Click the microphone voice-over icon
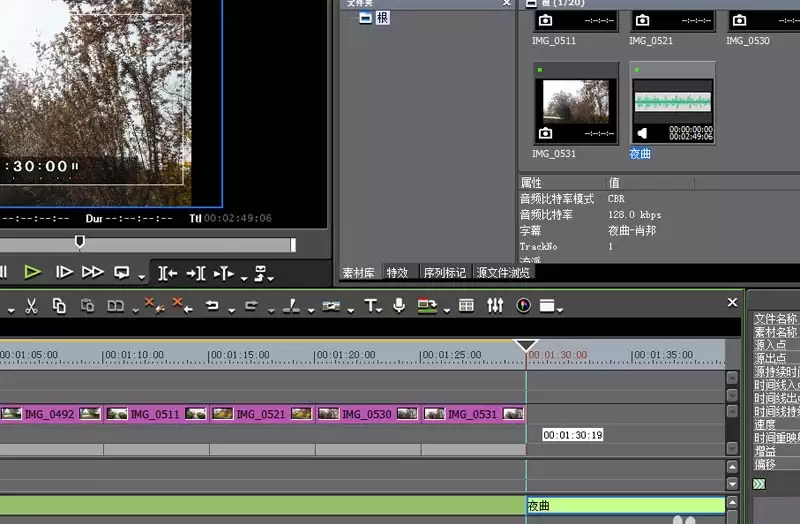The width and height of the screenshot is (800, 524). click(399, 306)
